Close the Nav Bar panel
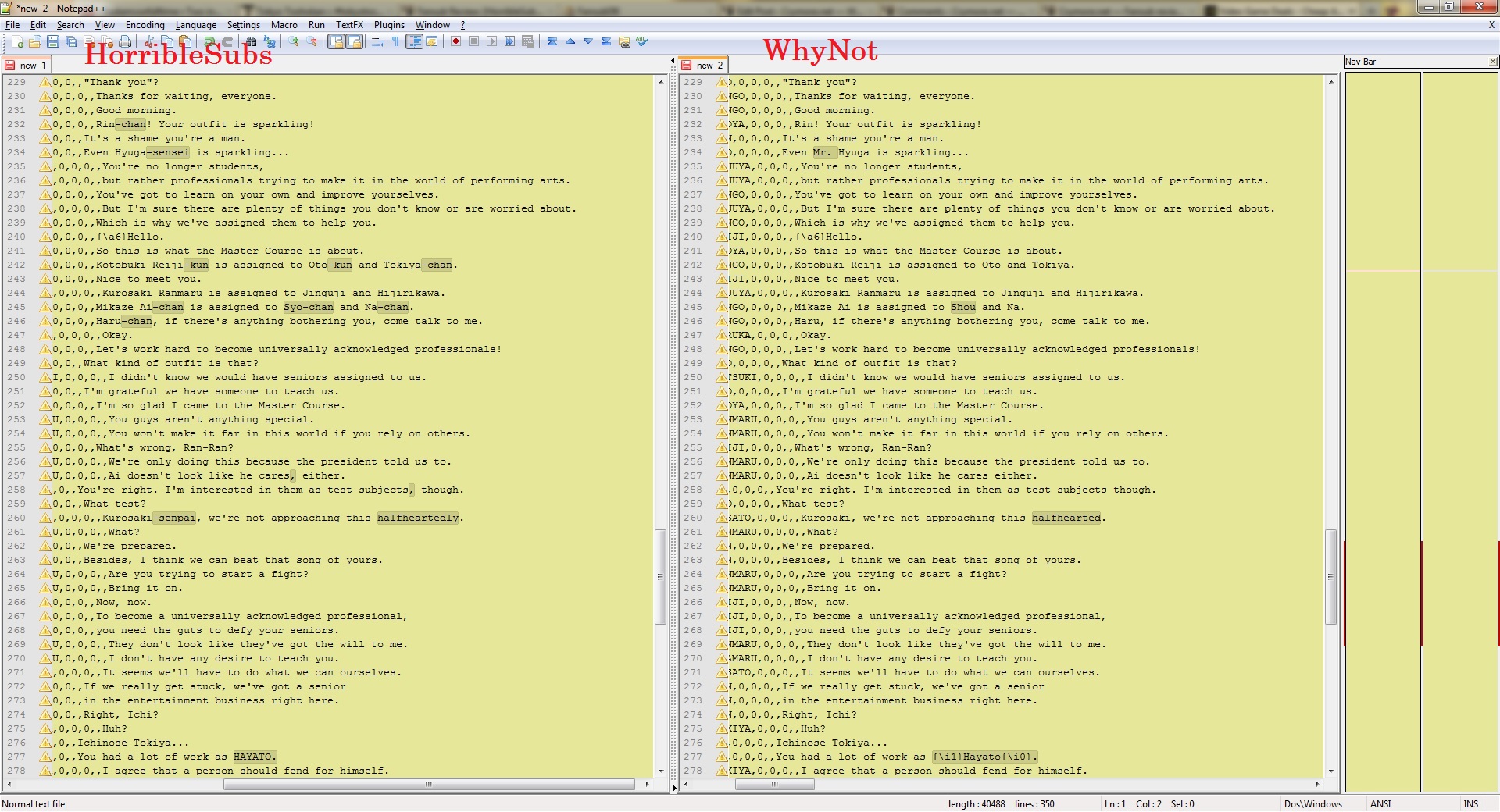Image resolution: width=1500 pixels, height=812 pixels. coord(1493,62)
